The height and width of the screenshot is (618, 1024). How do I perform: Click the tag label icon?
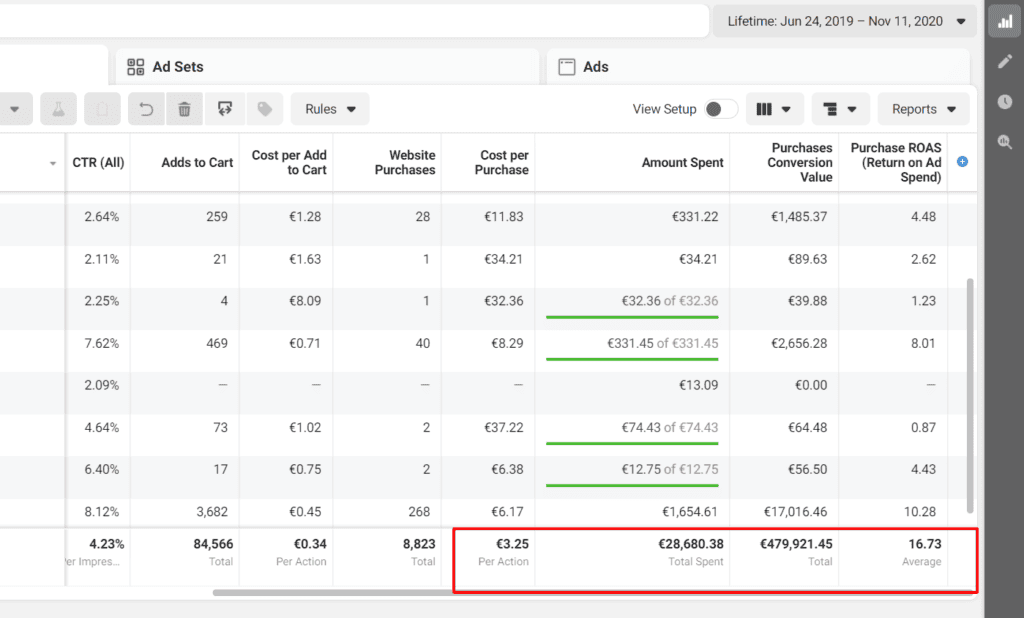pos(264,109)
